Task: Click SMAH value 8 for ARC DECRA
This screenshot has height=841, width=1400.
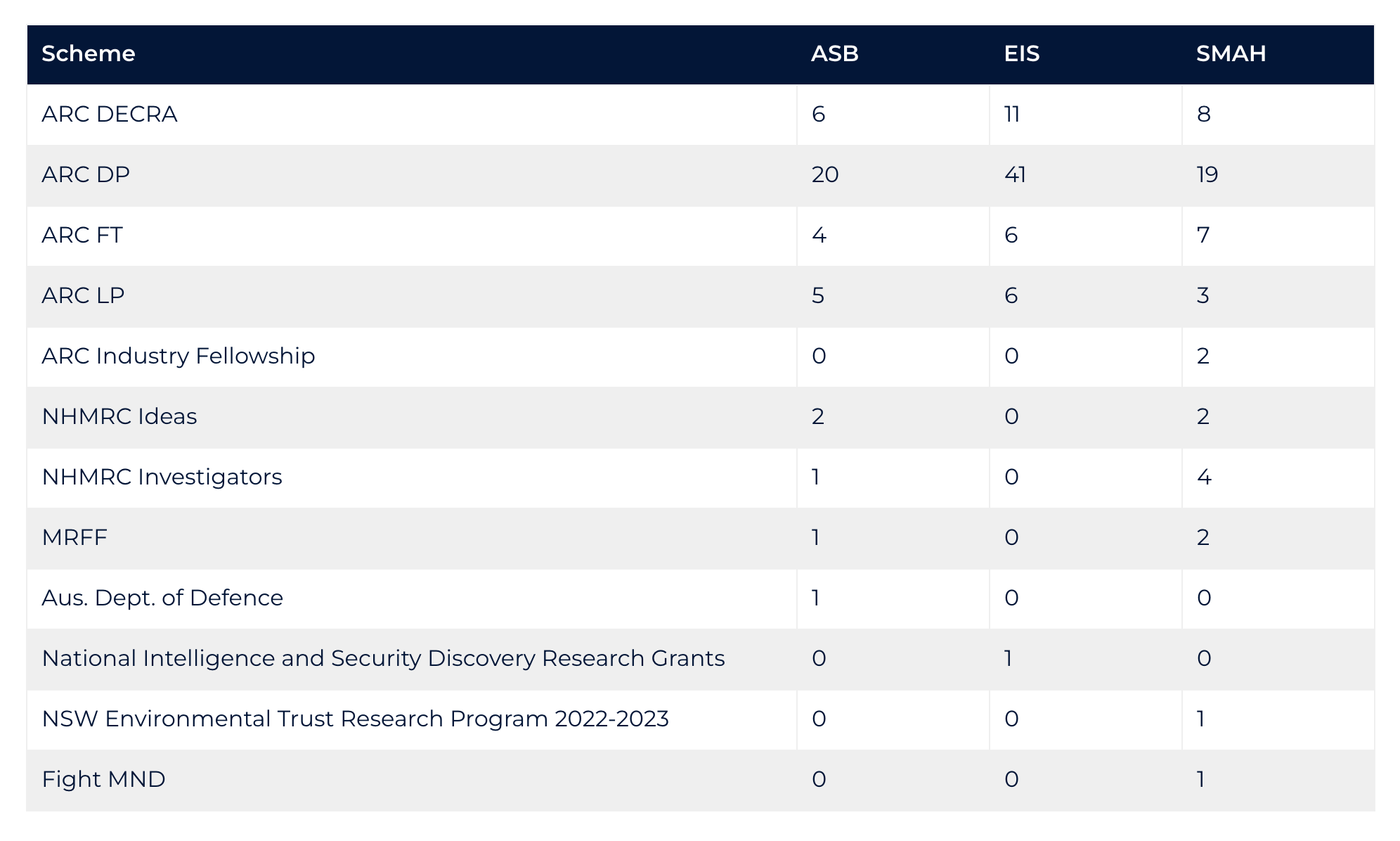Action: click(1204, 114)
